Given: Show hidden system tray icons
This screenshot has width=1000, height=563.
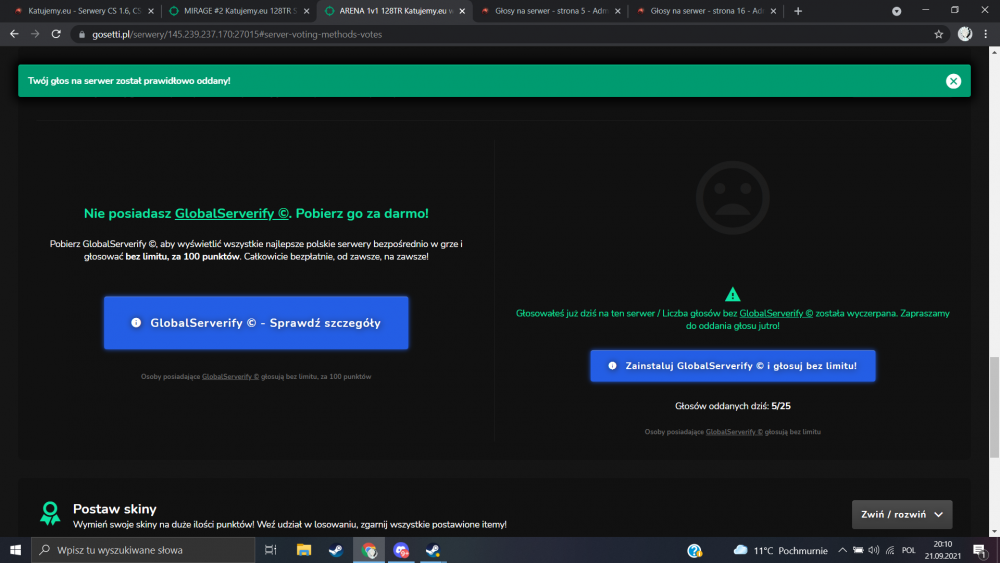Looking at the screenshot, I should click(842, 550).
